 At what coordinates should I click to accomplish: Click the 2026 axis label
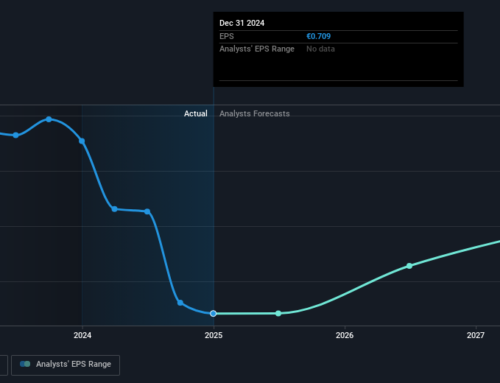(345, 335)
